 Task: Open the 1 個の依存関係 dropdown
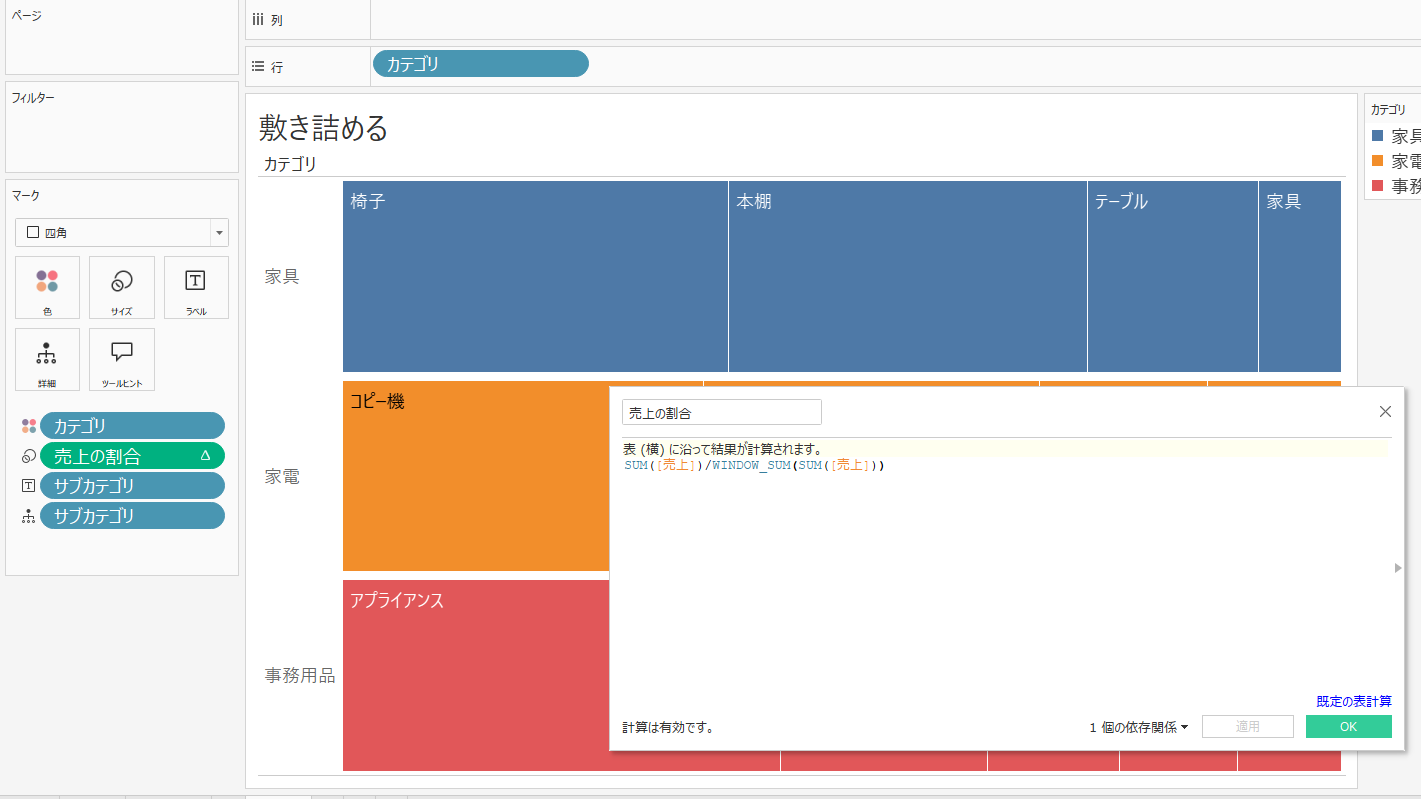tap(1139, 727)
